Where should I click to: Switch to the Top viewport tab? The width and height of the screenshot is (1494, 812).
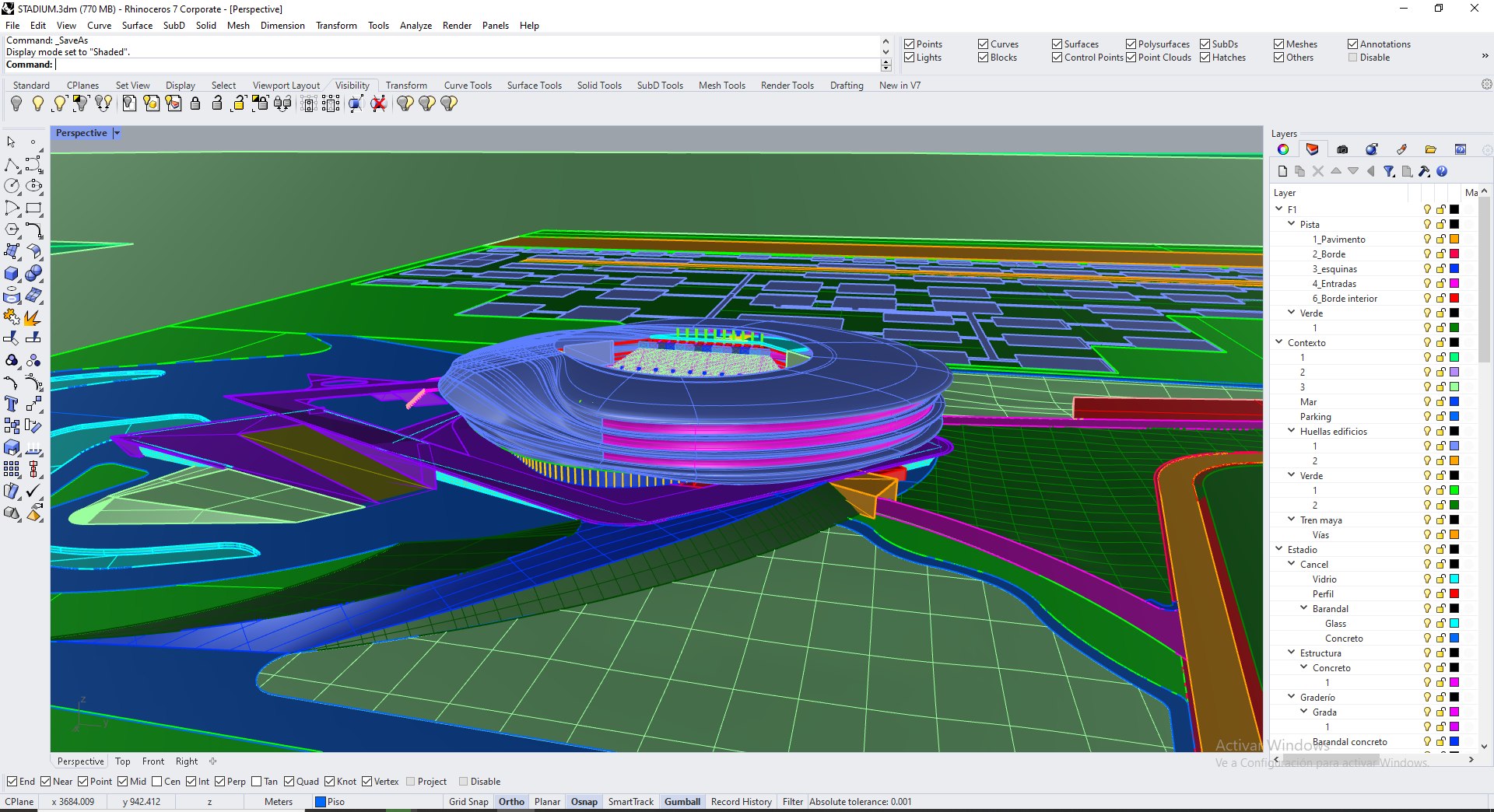coord(122,761)
